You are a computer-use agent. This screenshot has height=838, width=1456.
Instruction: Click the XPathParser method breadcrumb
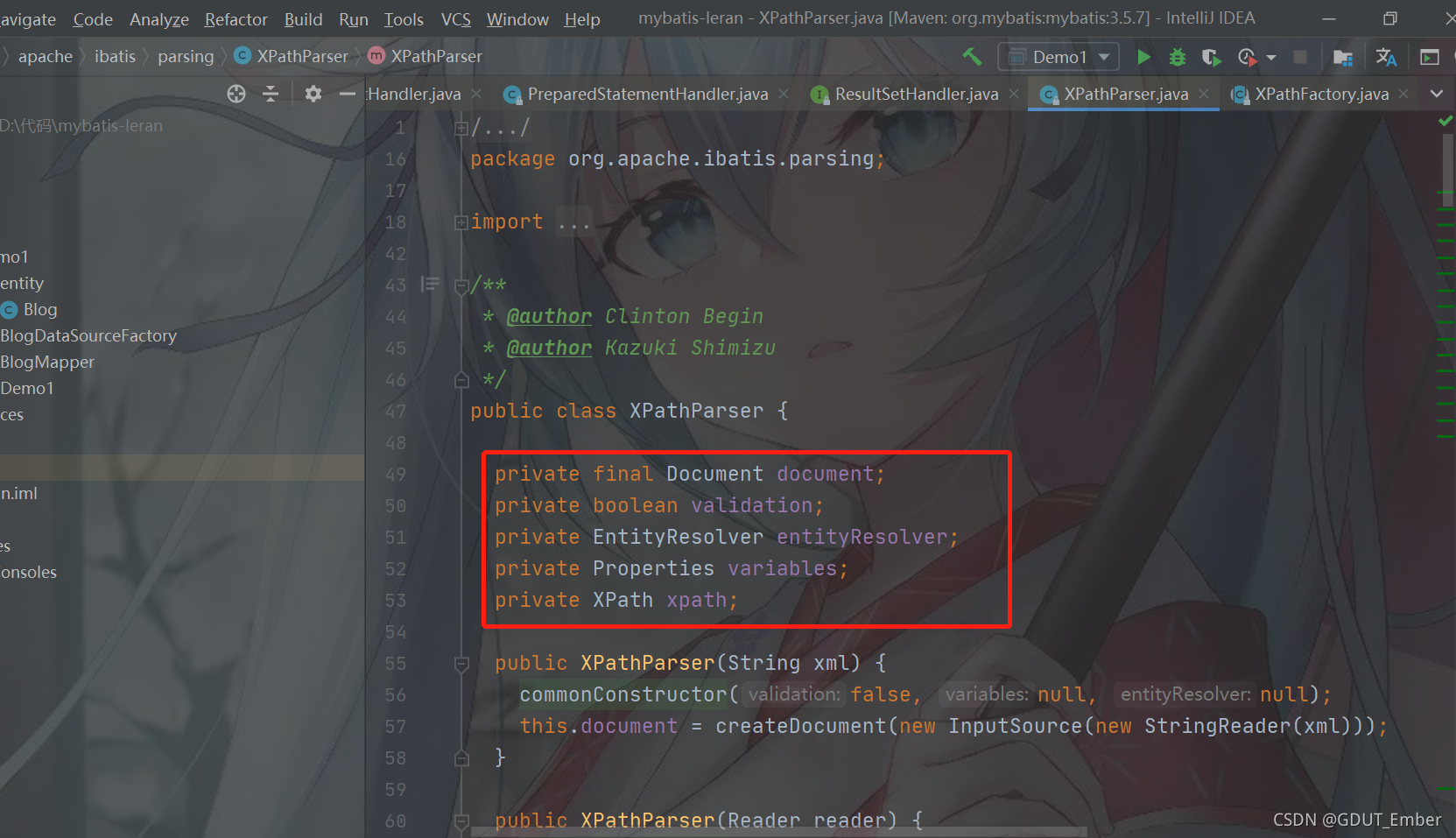(x=426, y=57)
